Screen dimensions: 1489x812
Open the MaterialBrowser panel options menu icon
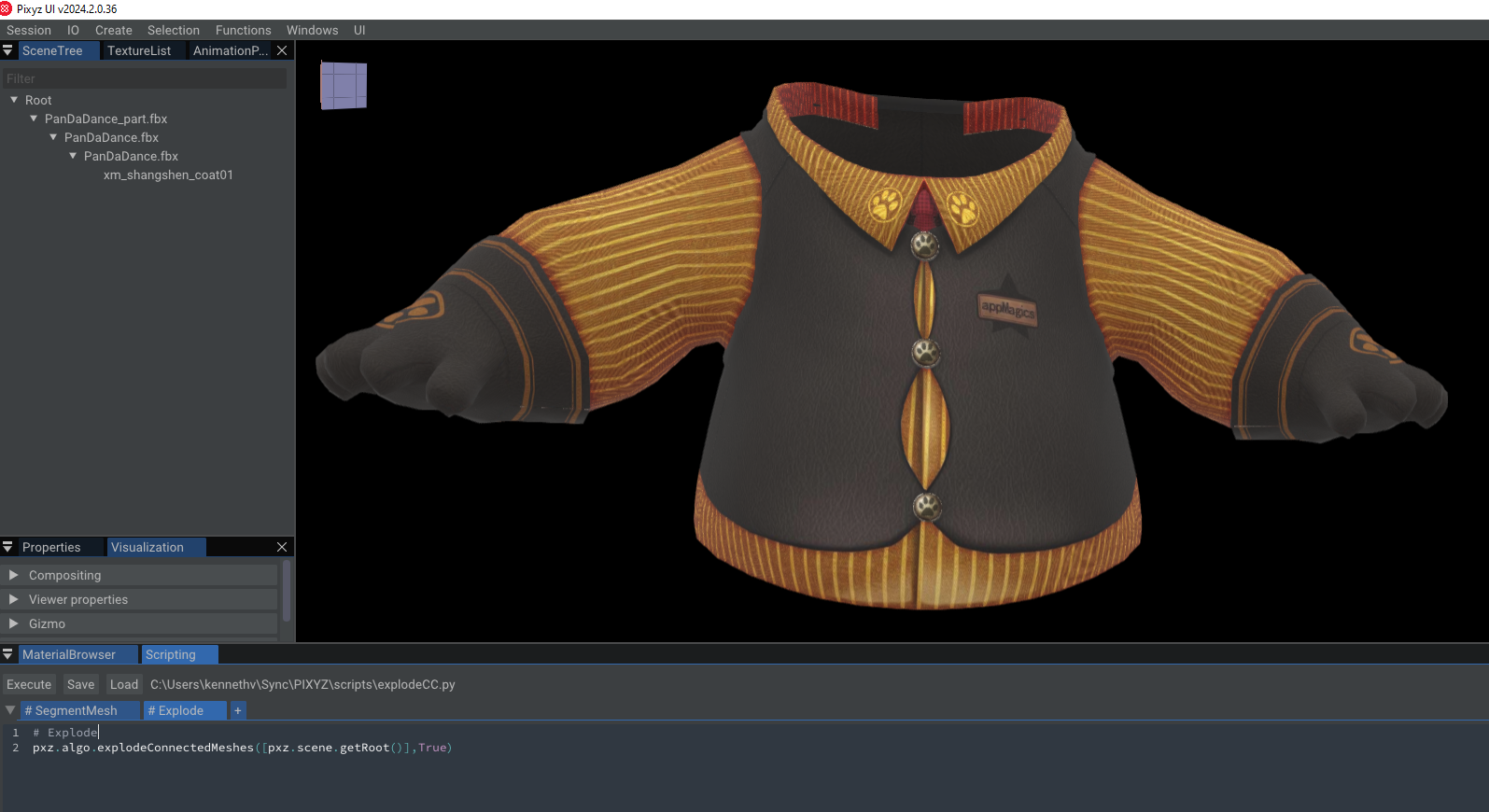pyautogui.click(x=7, y=654)
